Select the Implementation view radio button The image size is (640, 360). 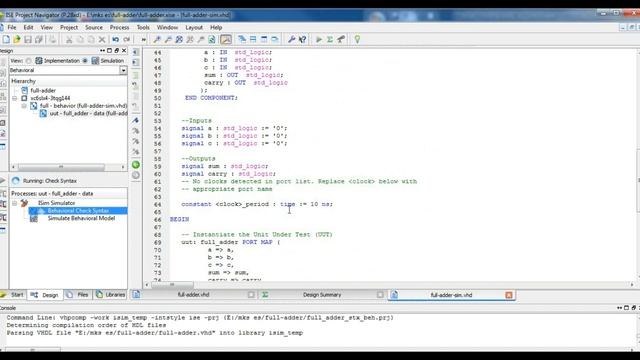pos(29,61)
